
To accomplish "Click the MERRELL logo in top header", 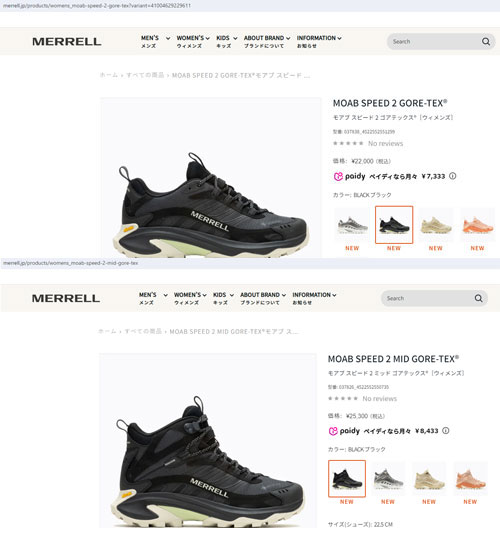I will (x=67, y=42).
